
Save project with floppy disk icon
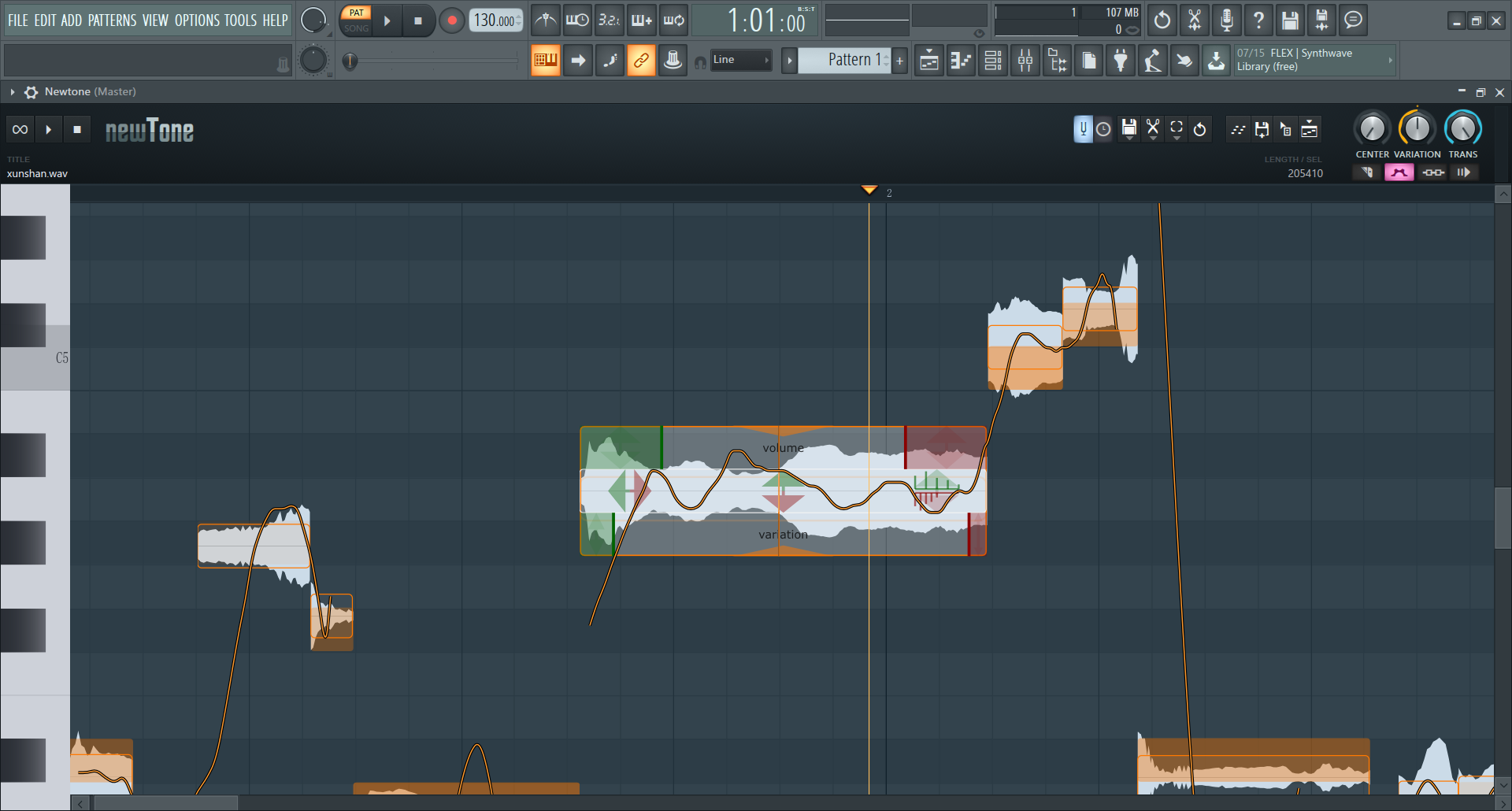click(x=1290, y=20)
